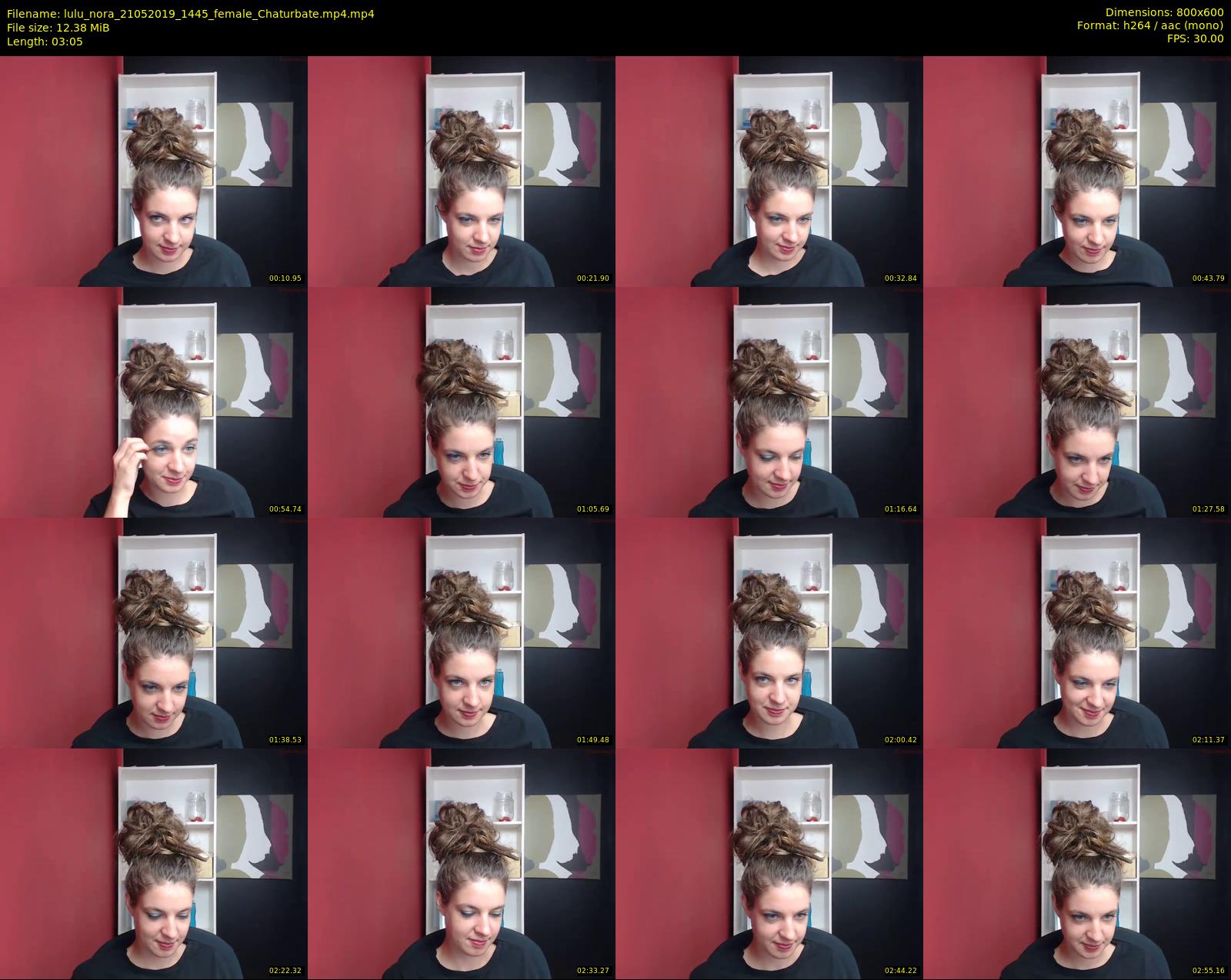
Task: Select the 00:54.74 frame with raised hand
Action: [154, 402]
